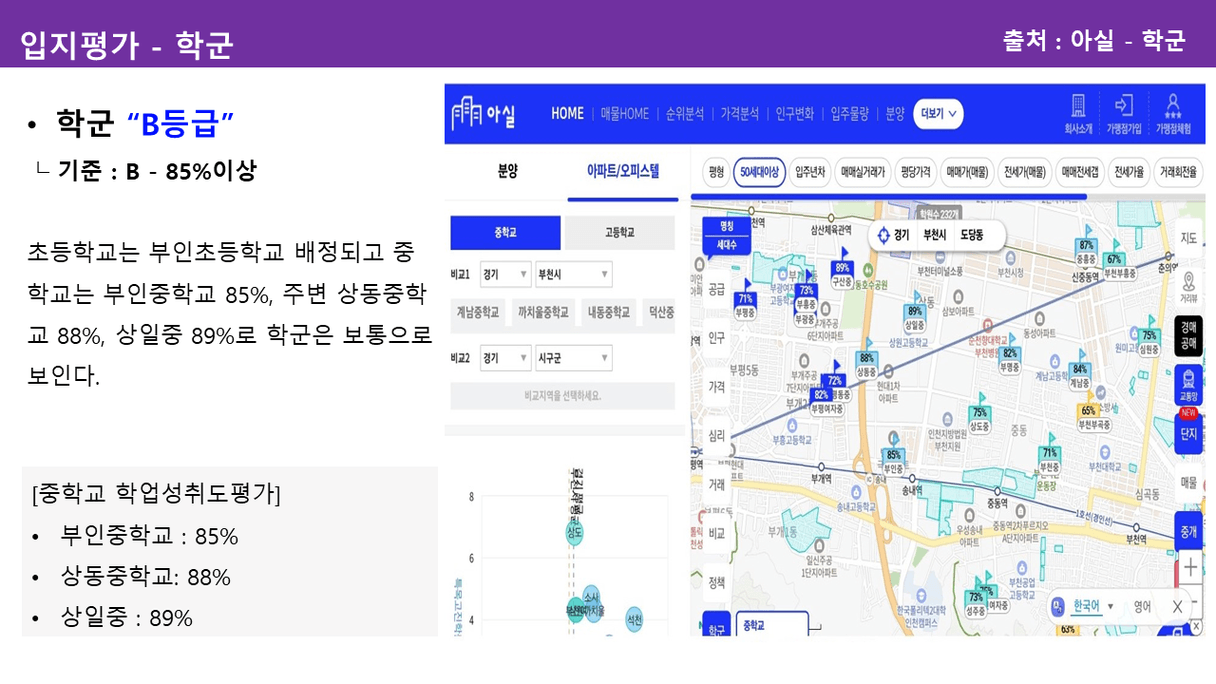Screen dimensions: 1216x684
Task: Toggle the 50세대이상 filter chip
Action: click(x=758, y=172)
